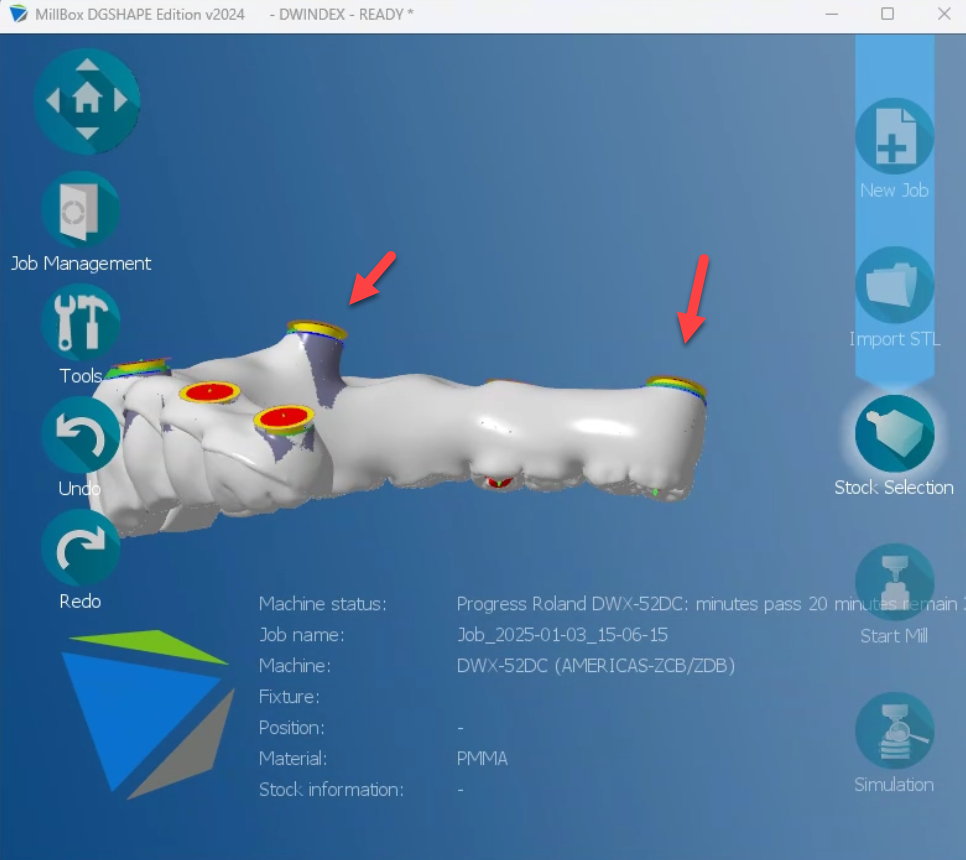Viewport: 966px width, 860px height.
Task: Click the Material: label
Action: [x=293, y=758]
